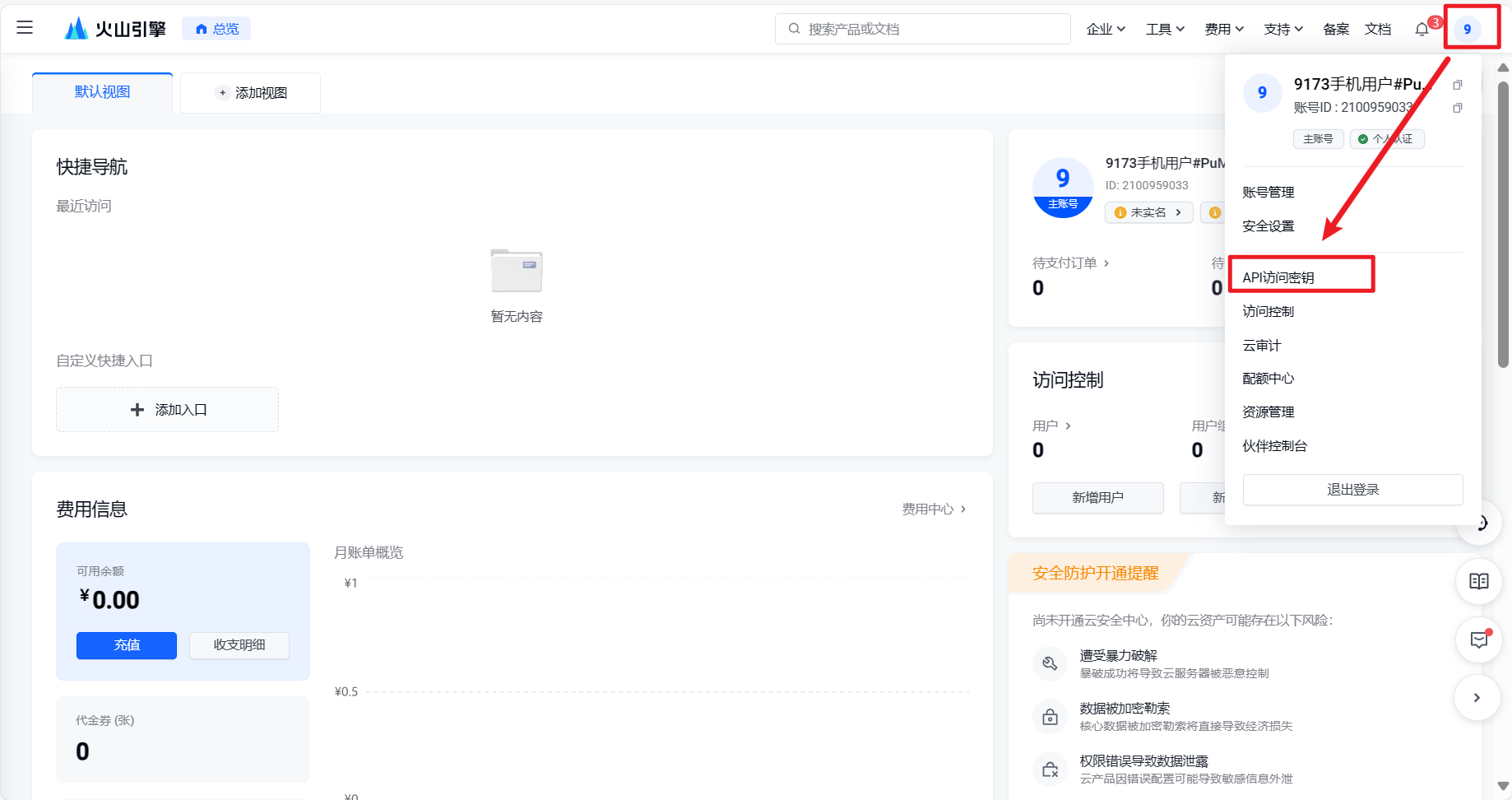Open the 费用 dropdown menu

tap(1224, 30)
